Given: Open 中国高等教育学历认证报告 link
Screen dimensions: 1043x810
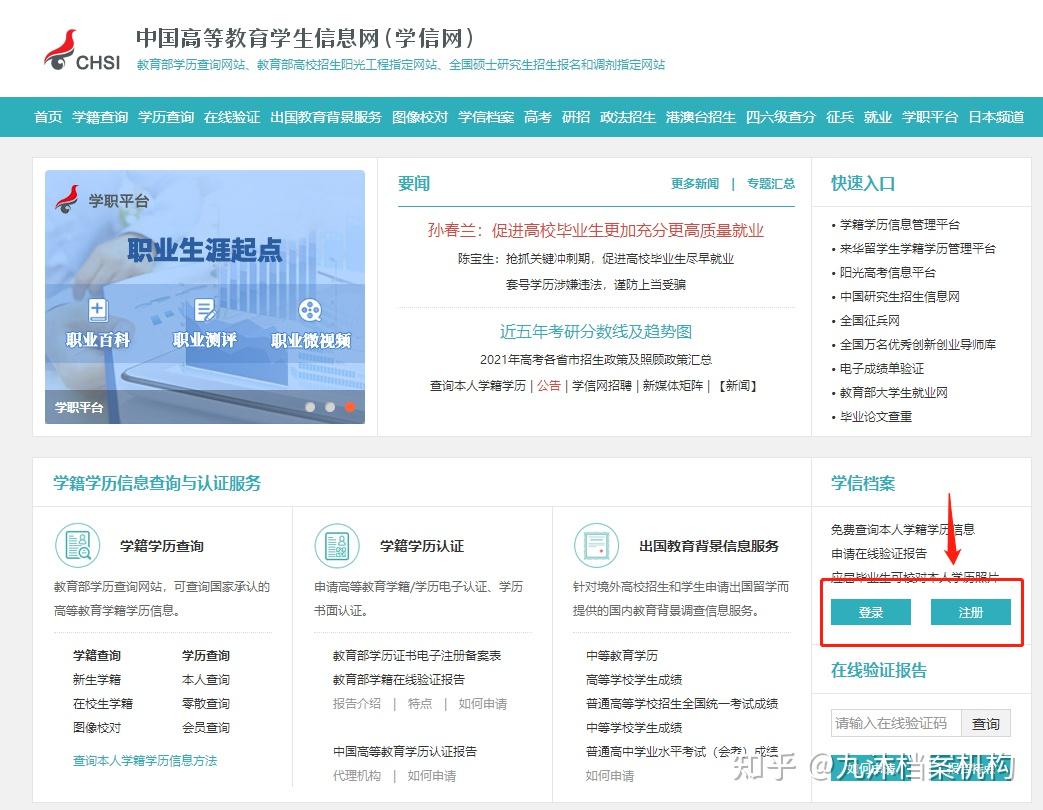Looking at the screenshot, I should (405, 751).
